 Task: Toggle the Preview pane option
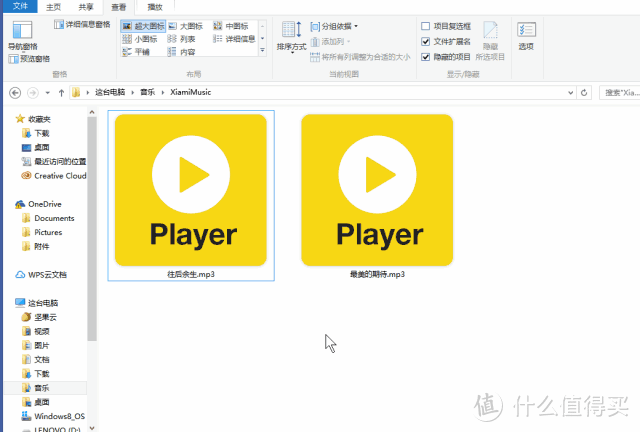[29, 59]
